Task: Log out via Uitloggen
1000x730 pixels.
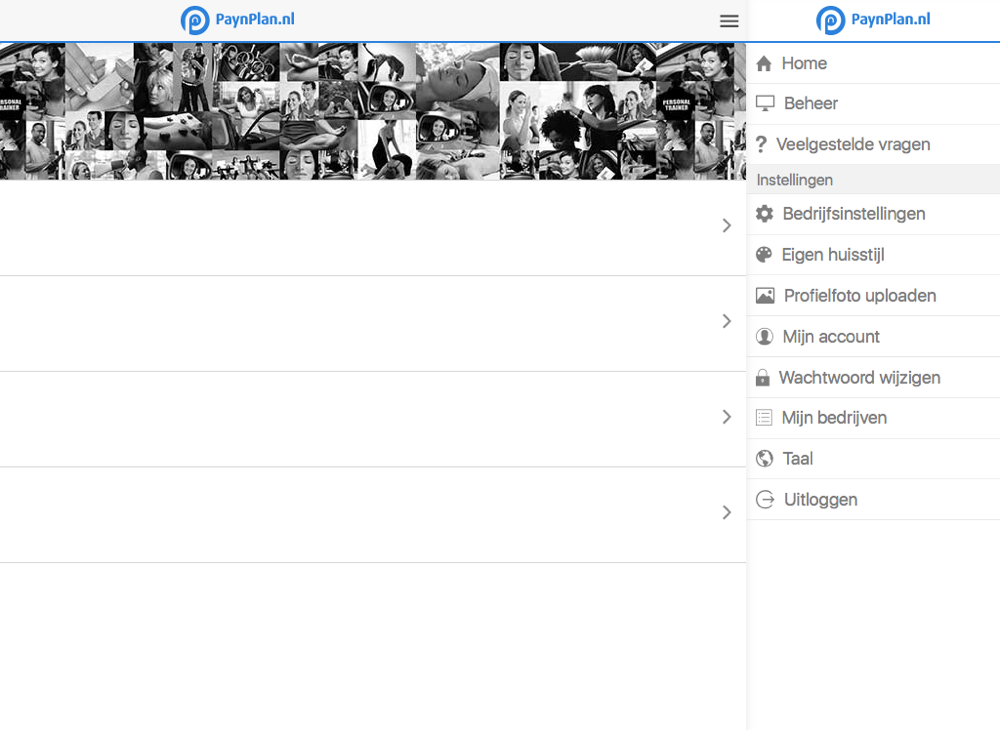Action: click(873, 500)
